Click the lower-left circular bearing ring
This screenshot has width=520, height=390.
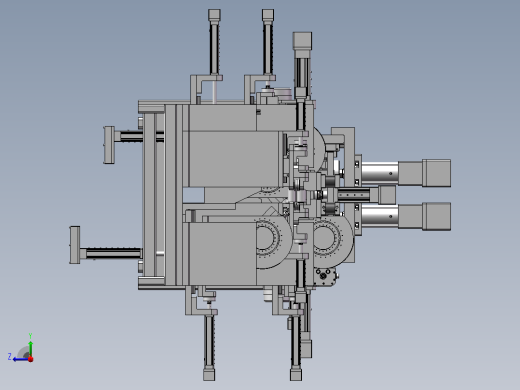(268, 238)
